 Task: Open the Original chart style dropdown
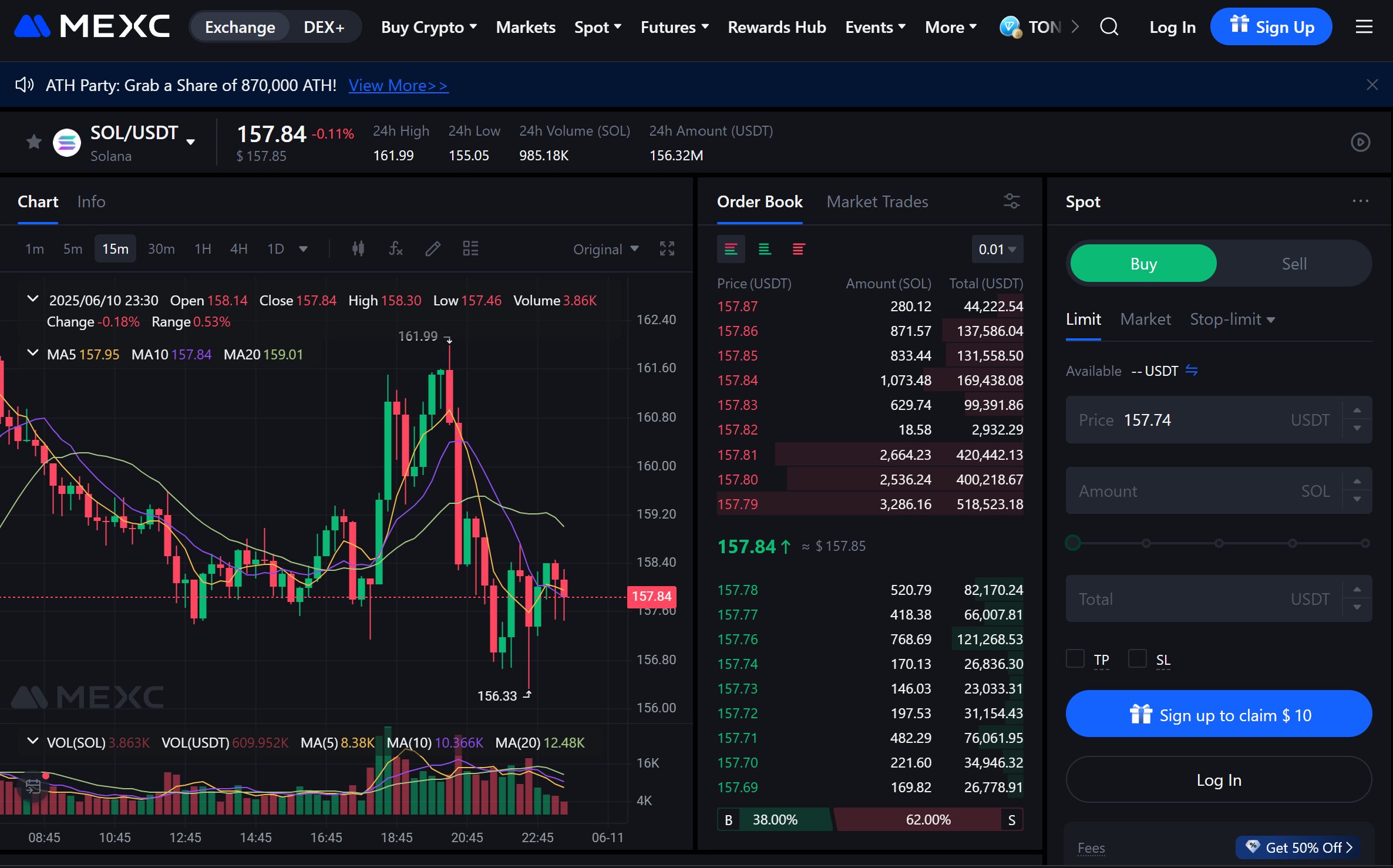click(x=605, y=248)
